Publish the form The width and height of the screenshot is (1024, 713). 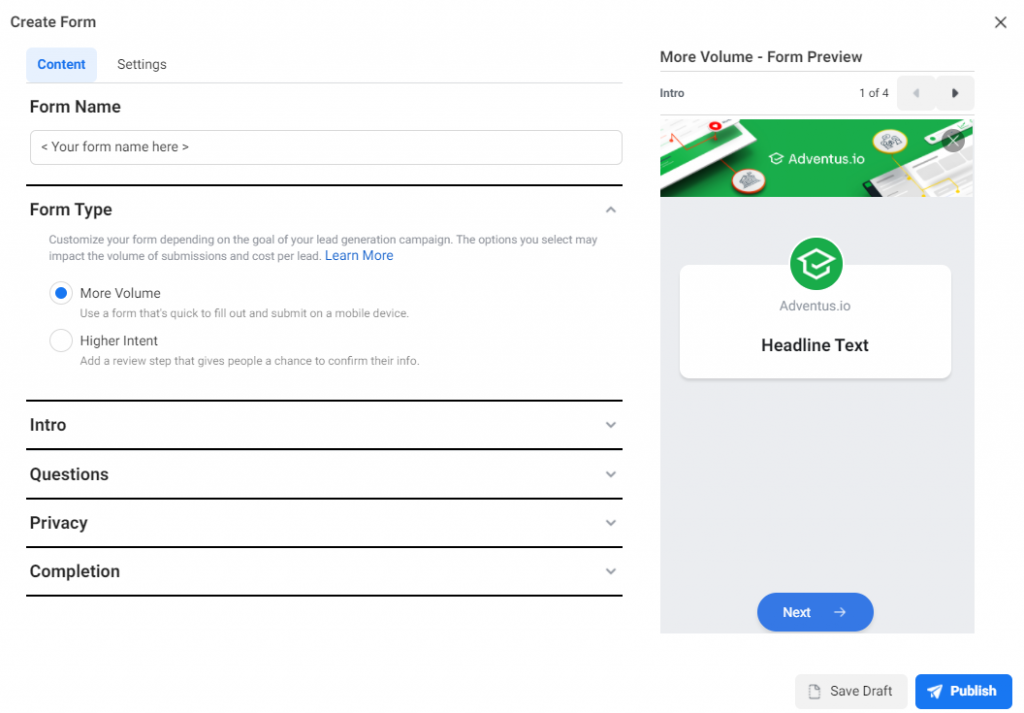(963, 691)
